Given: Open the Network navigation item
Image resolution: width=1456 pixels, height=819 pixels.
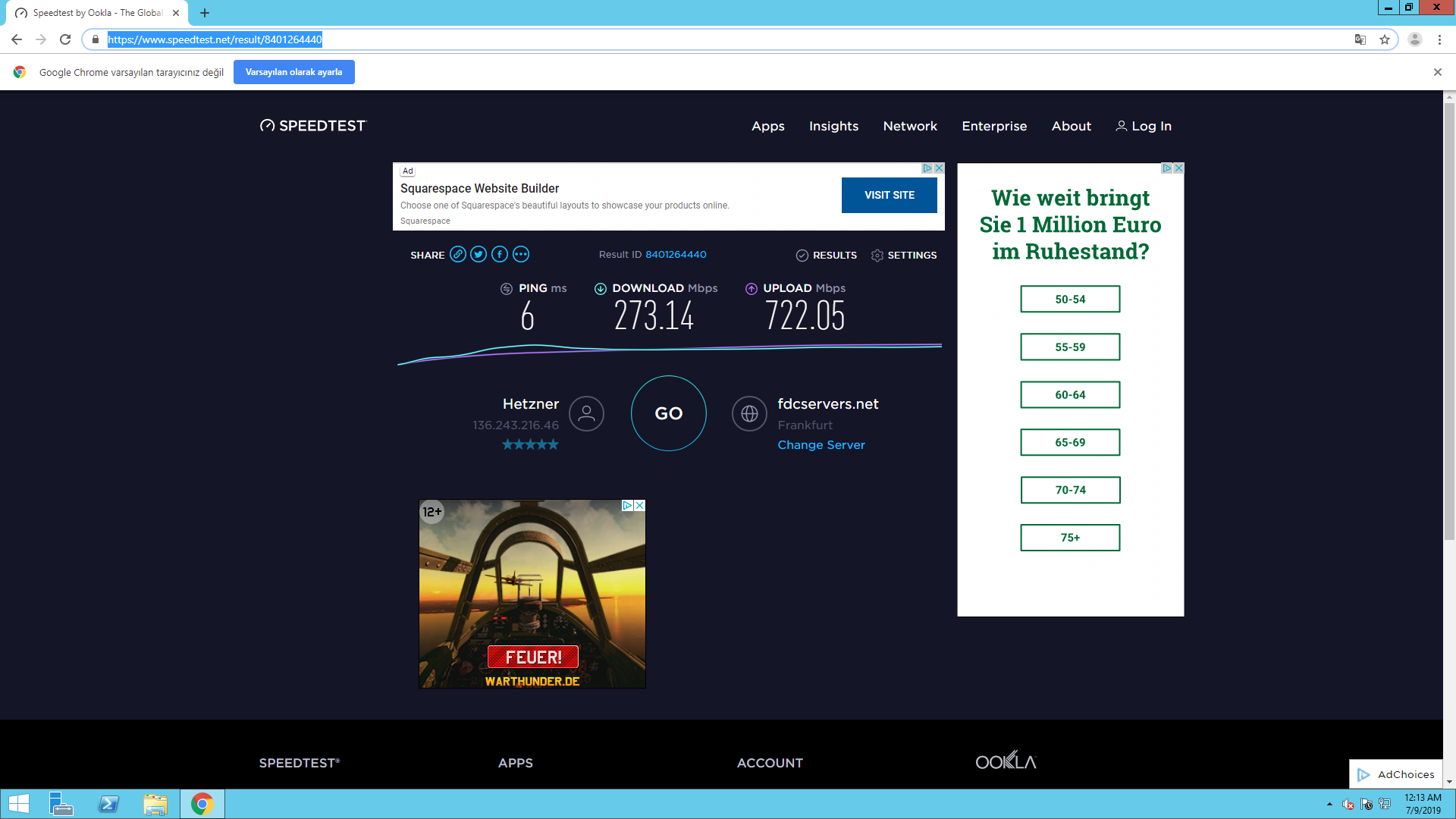Looking at the screenshot, I should pos(910,126).
